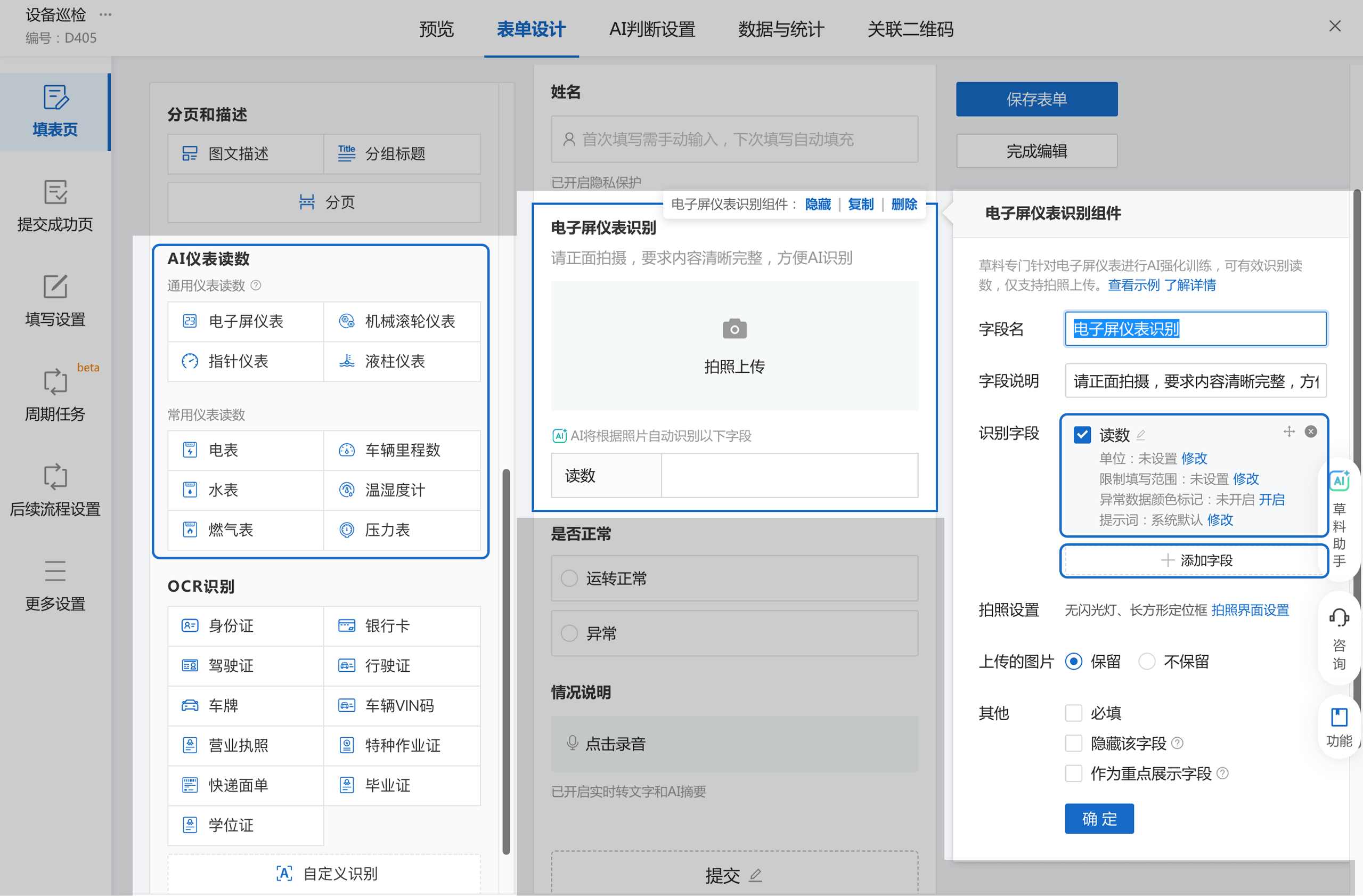The width and height of the screenshot is (1363, 896).
Task: Click the help icon next to 通用仪表读数
Action: coord(256,286)
